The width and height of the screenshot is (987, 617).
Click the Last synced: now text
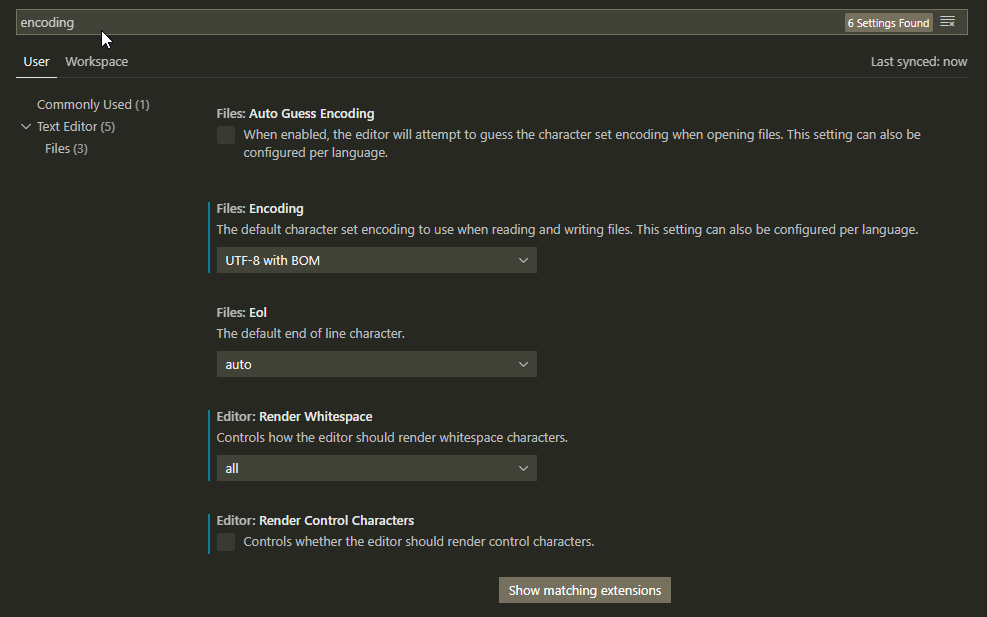[x=919, y=62]
